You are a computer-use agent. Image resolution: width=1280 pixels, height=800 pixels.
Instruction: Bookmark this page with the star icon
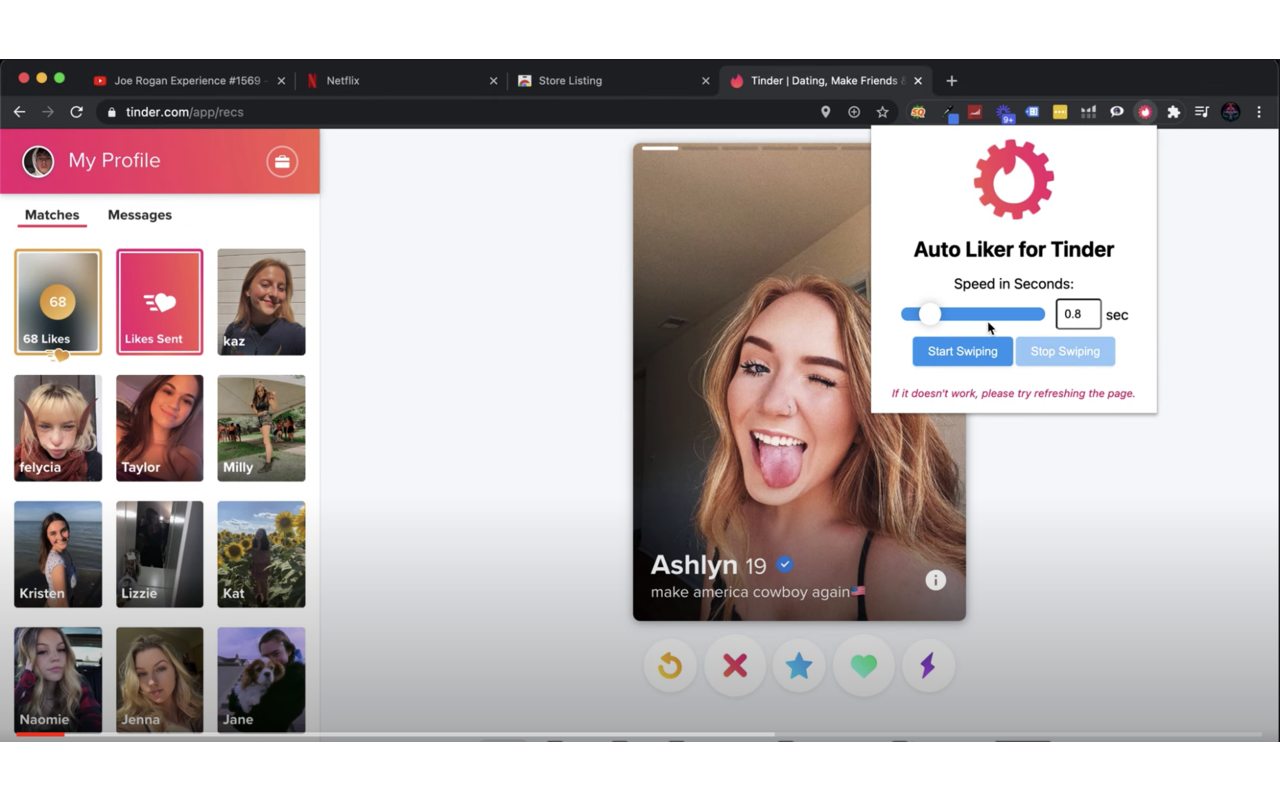pos(882,112)
